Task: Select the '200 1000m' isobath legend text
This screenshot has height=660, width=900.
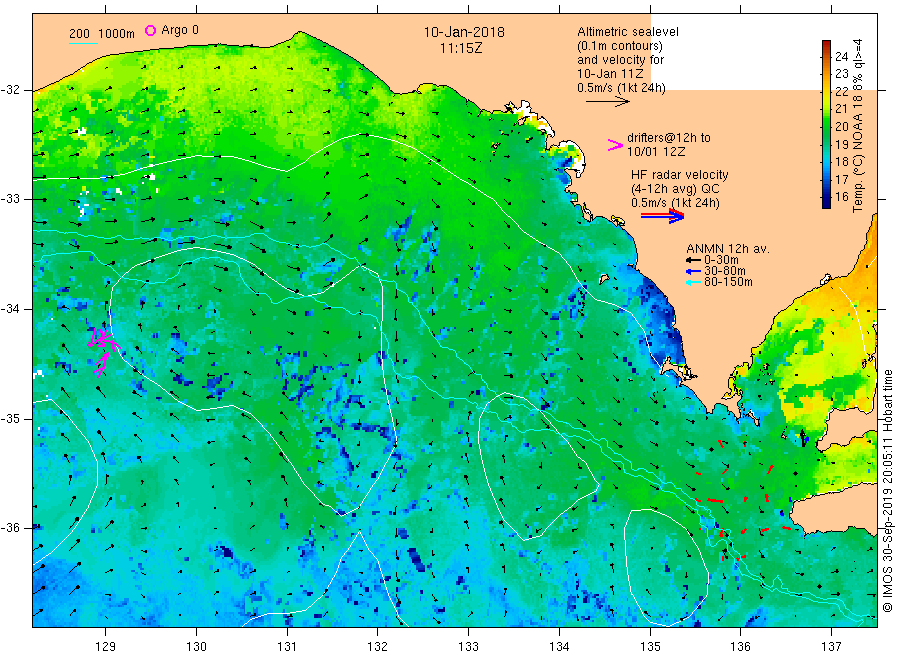Action: tap(102, 34)
